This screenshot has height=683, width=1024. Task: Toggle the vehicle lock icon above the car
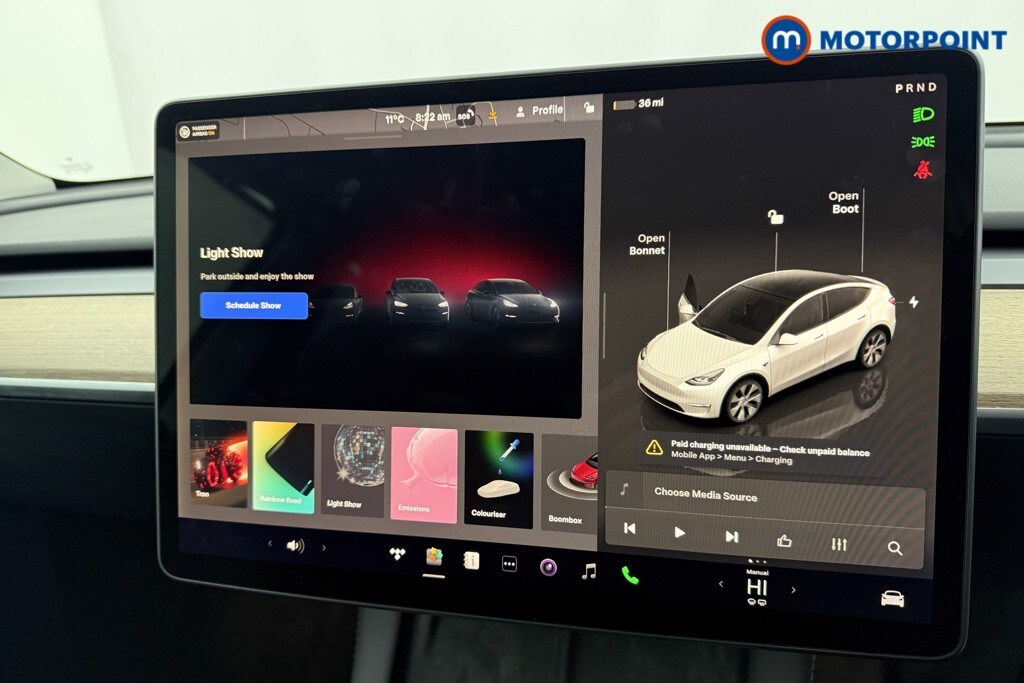click(773, 218)
